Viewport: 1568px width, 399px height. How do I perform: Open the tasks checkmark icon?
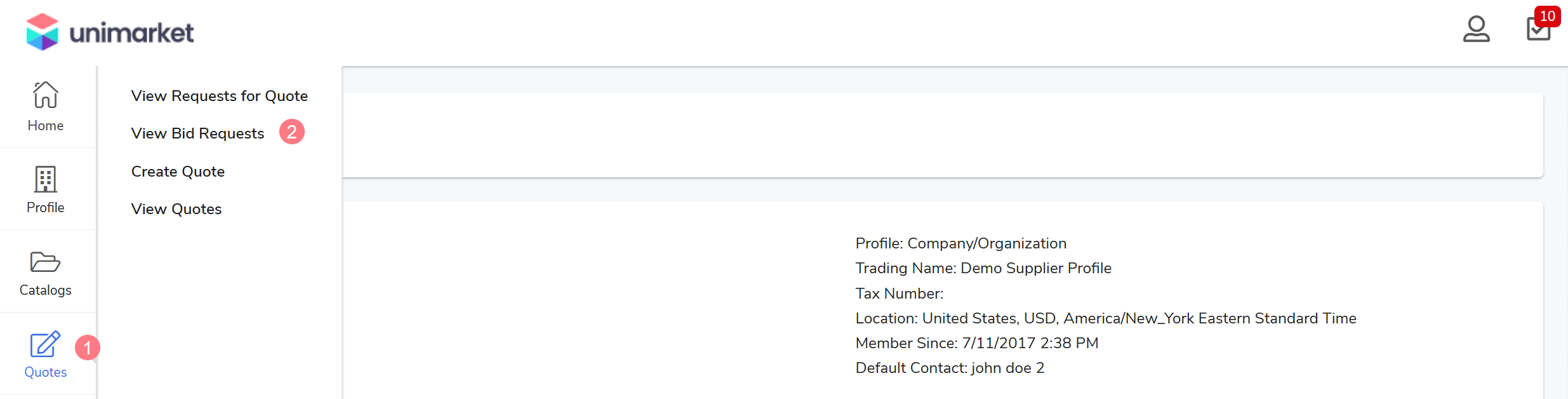pos(1537,30)
